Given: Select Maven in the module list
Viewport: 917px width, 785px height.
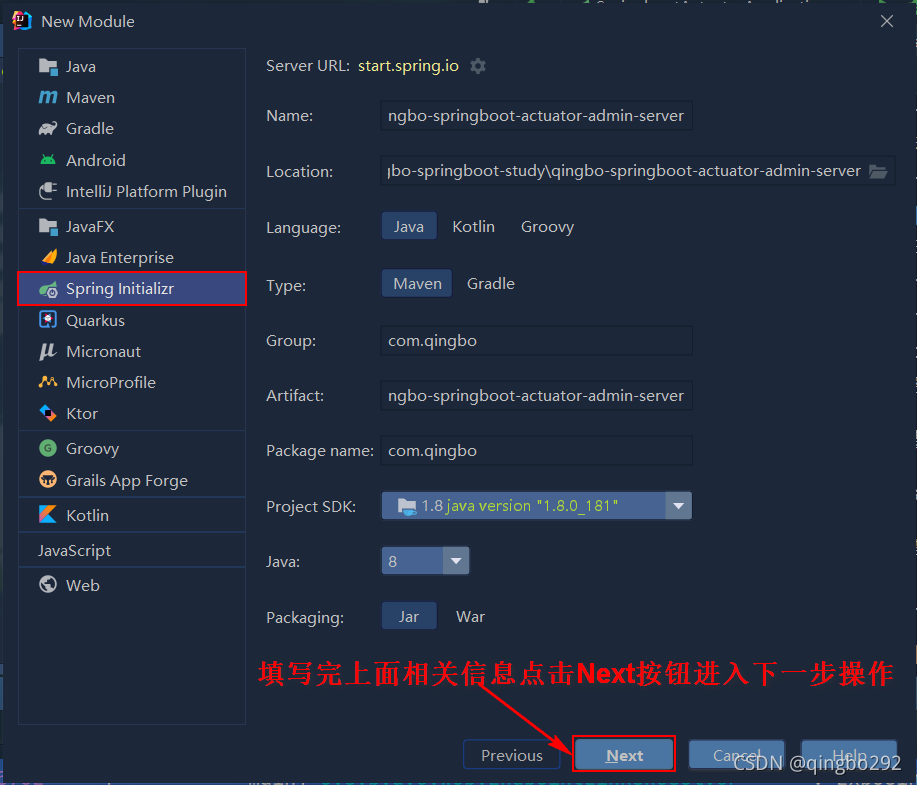Looking at the screenshot, I should click(x=132, y=98).
